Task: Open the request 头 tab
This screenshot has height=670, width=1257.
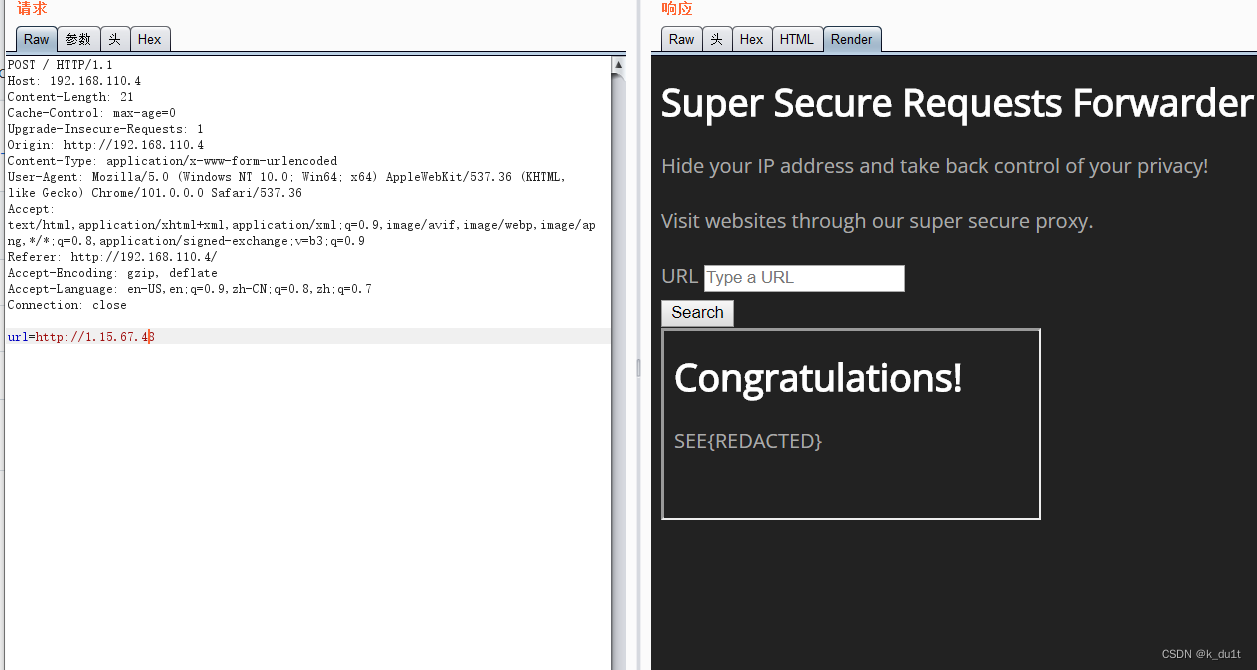Action: point(115,39)
